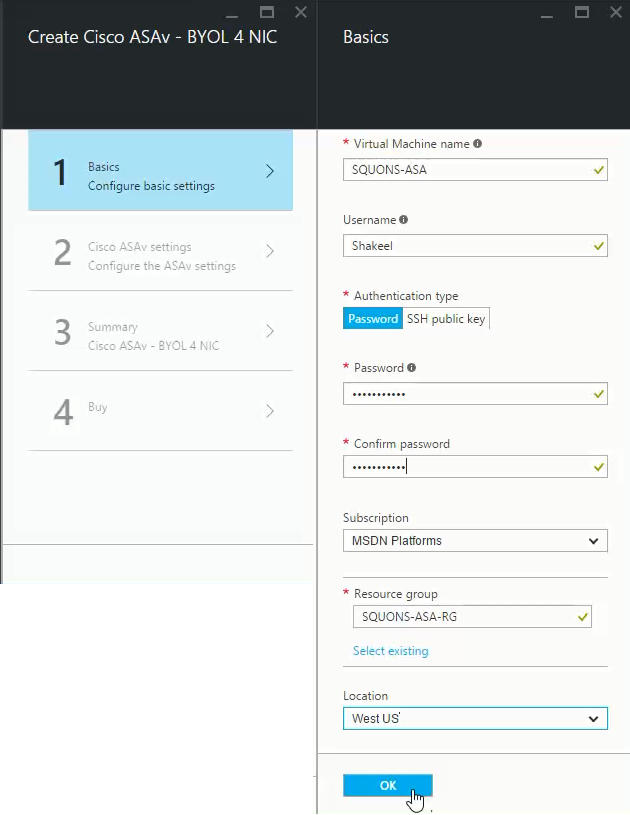The width and height of the screenshot is (630, 815).
Task: Open info tooltip for Virtual Machine name
Action: click(477, 143)
